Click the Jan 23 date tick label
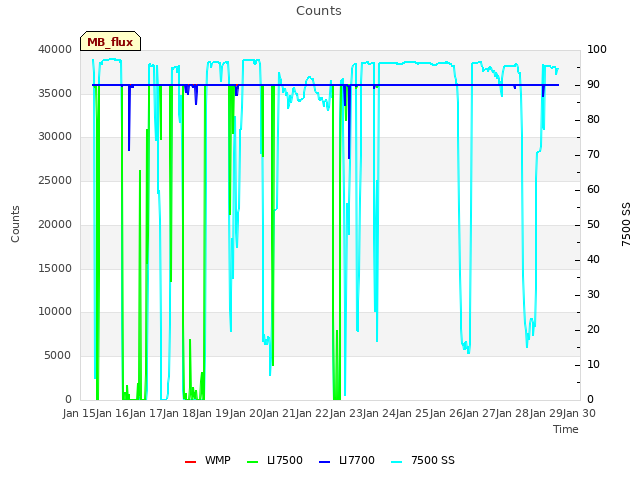640x480 pixels. coord(346,413)
